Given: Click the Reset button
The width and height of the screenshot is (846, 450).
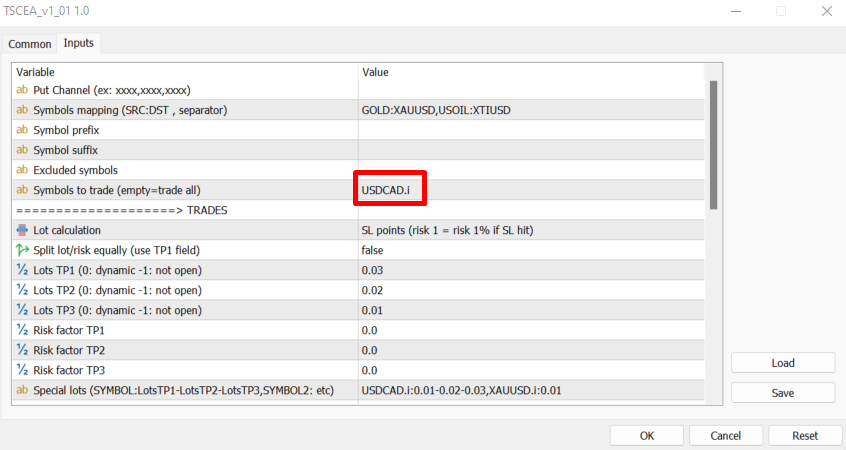Looking at the screenshot, I should point(804,436).
